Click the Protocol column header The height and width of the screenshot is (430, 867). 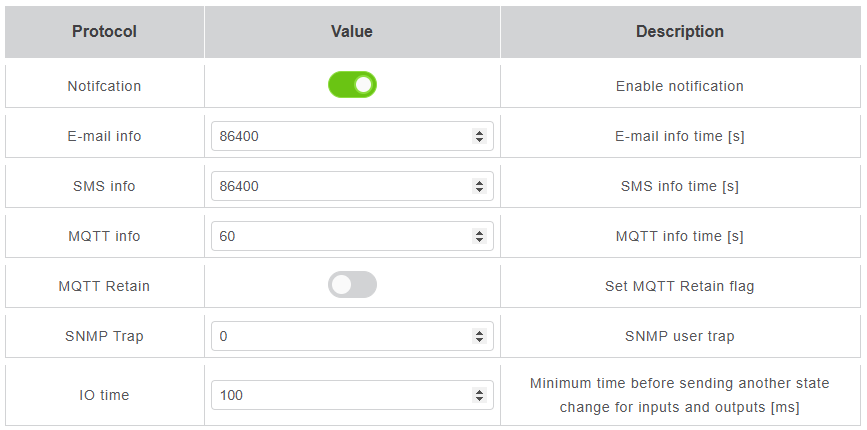[104, 32]
